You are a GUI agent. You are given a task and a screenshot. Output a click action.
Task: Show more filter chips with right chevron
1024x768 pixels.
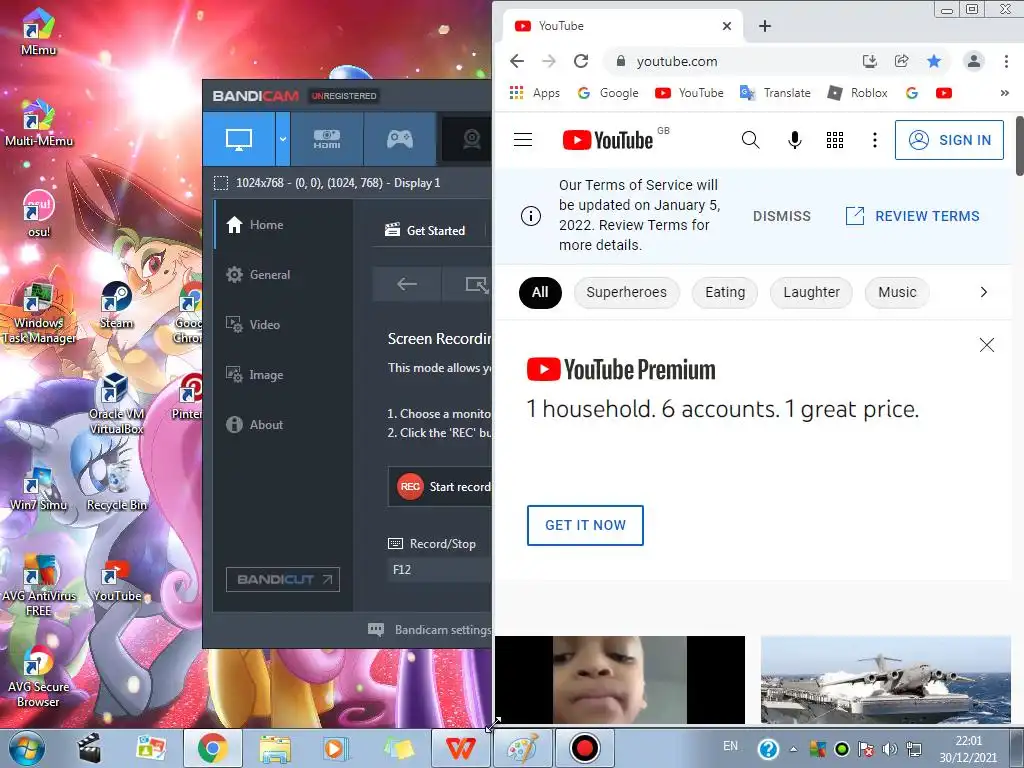click(984, 292)
